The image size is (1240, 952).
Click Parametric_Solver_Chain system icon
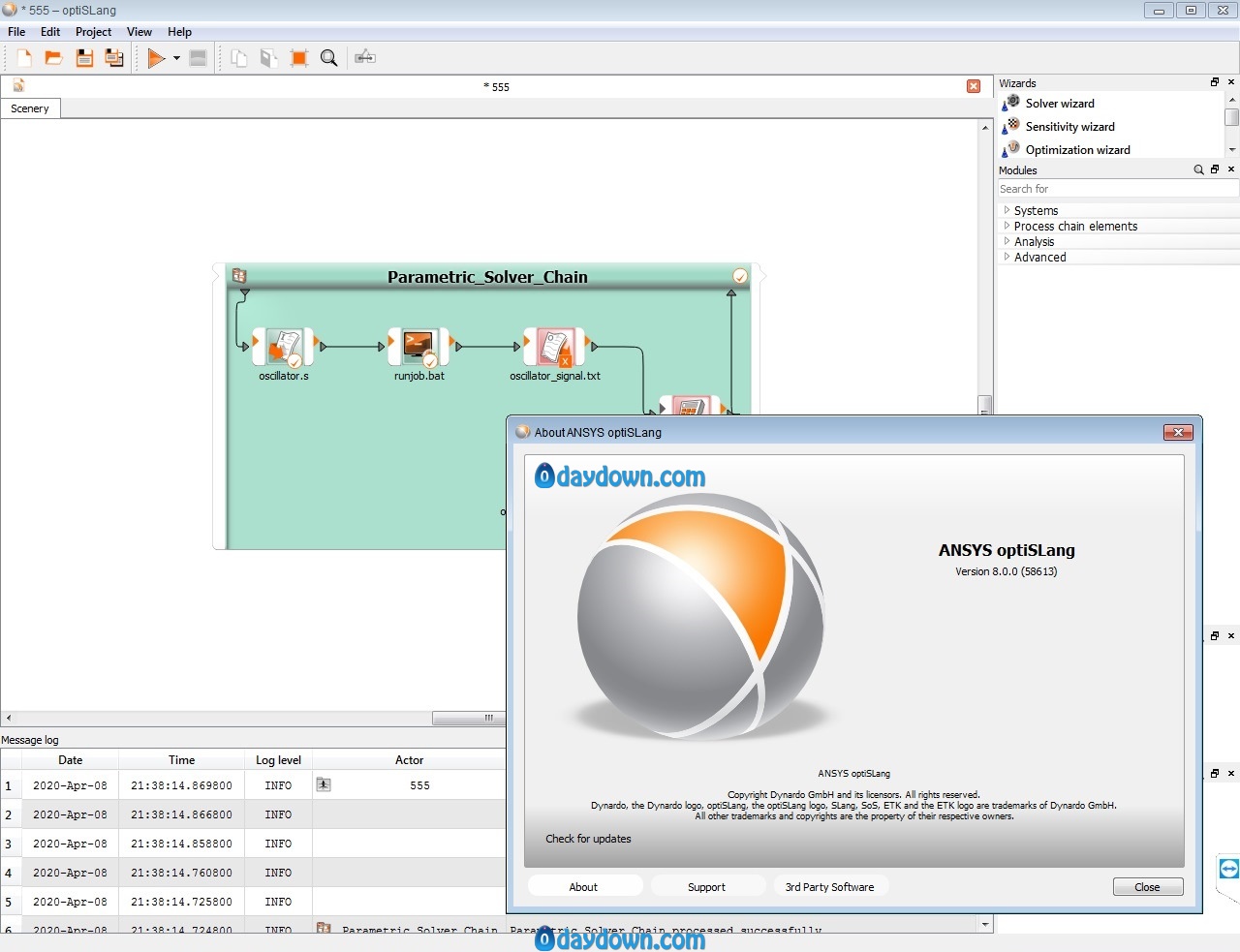pos(239,276)
